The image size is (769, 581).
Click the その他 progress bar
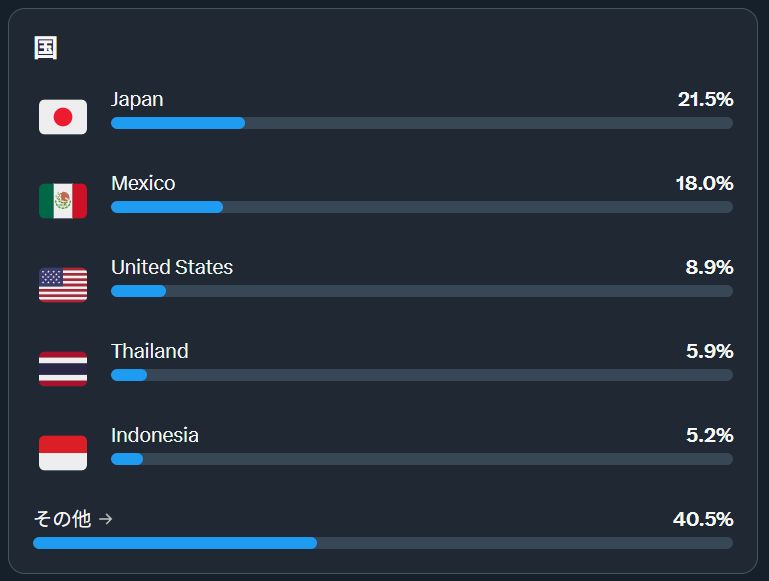click(382, 543)
